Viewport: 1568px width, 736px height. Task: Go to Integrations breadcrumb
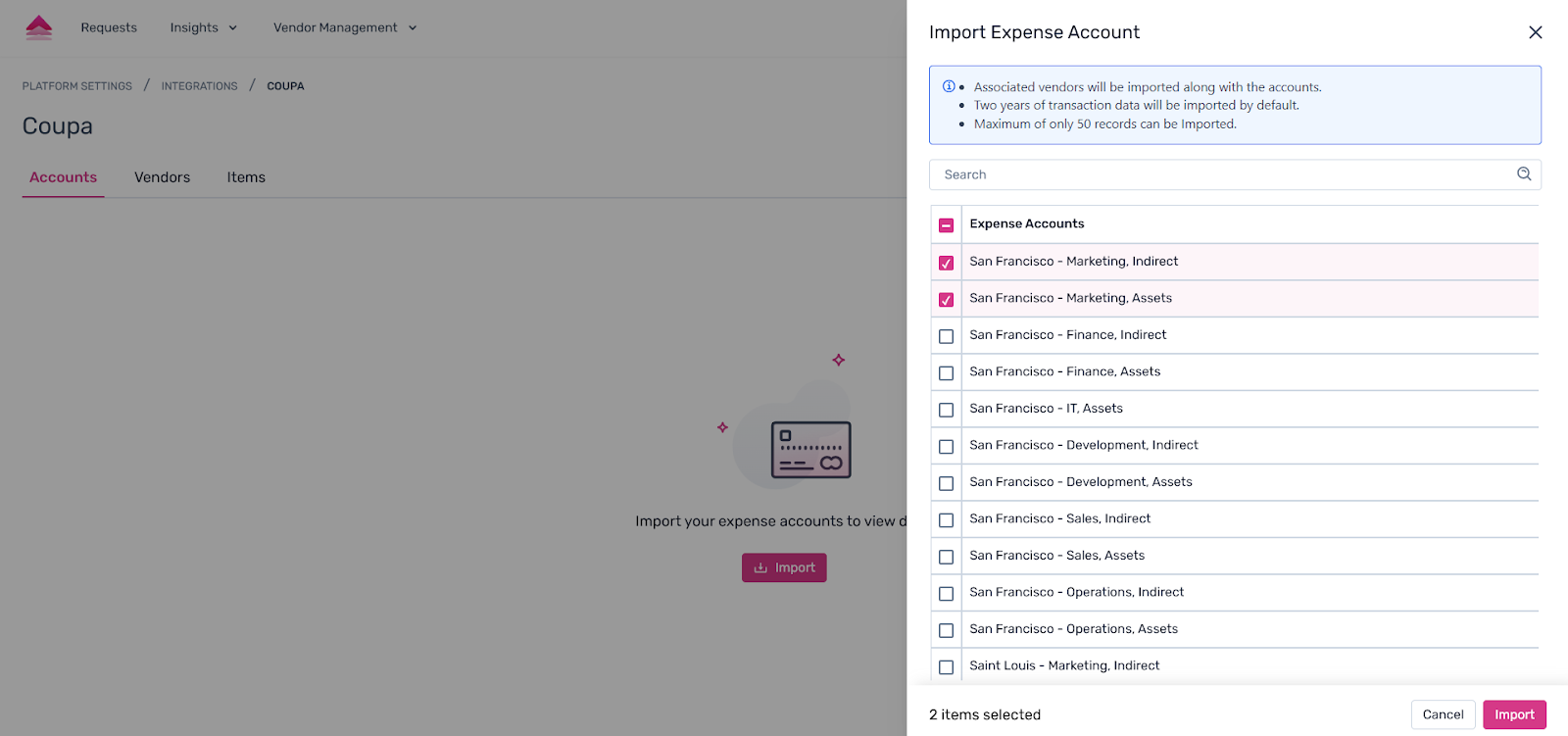[199, 86]
